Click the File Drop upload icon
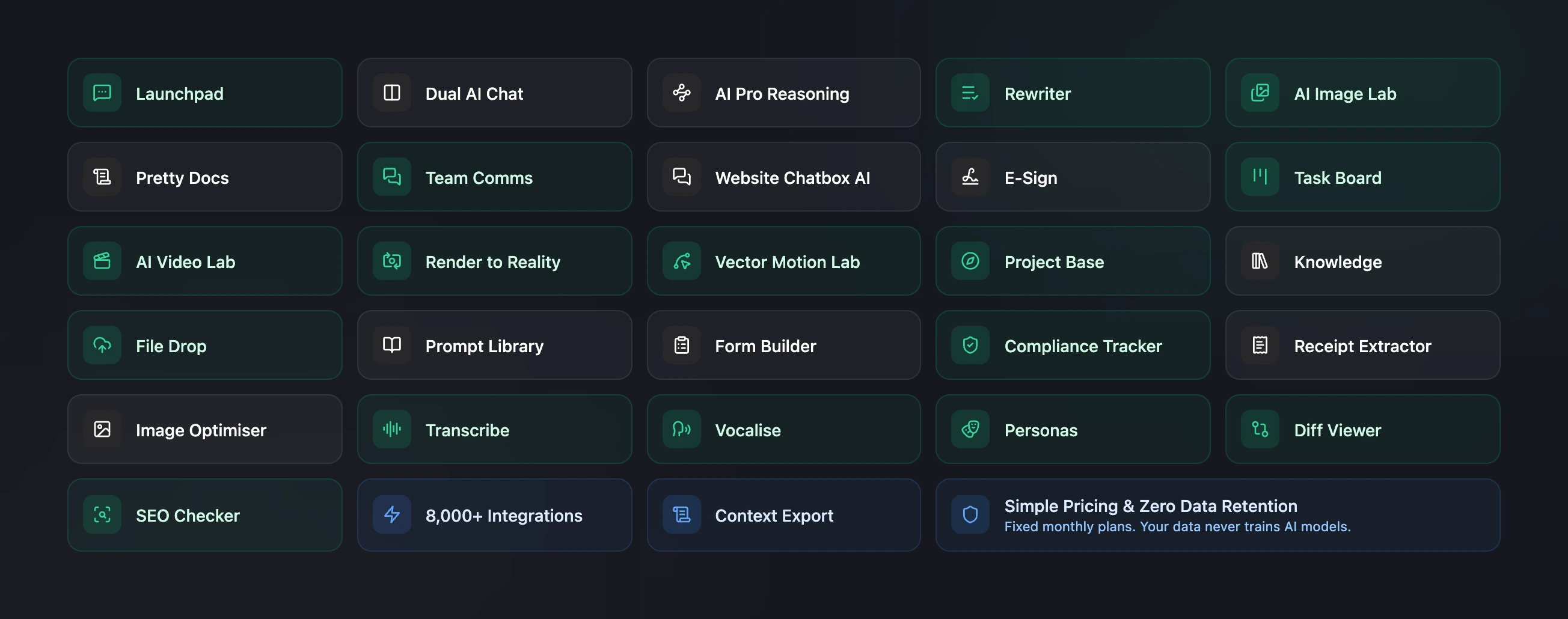 102,345
